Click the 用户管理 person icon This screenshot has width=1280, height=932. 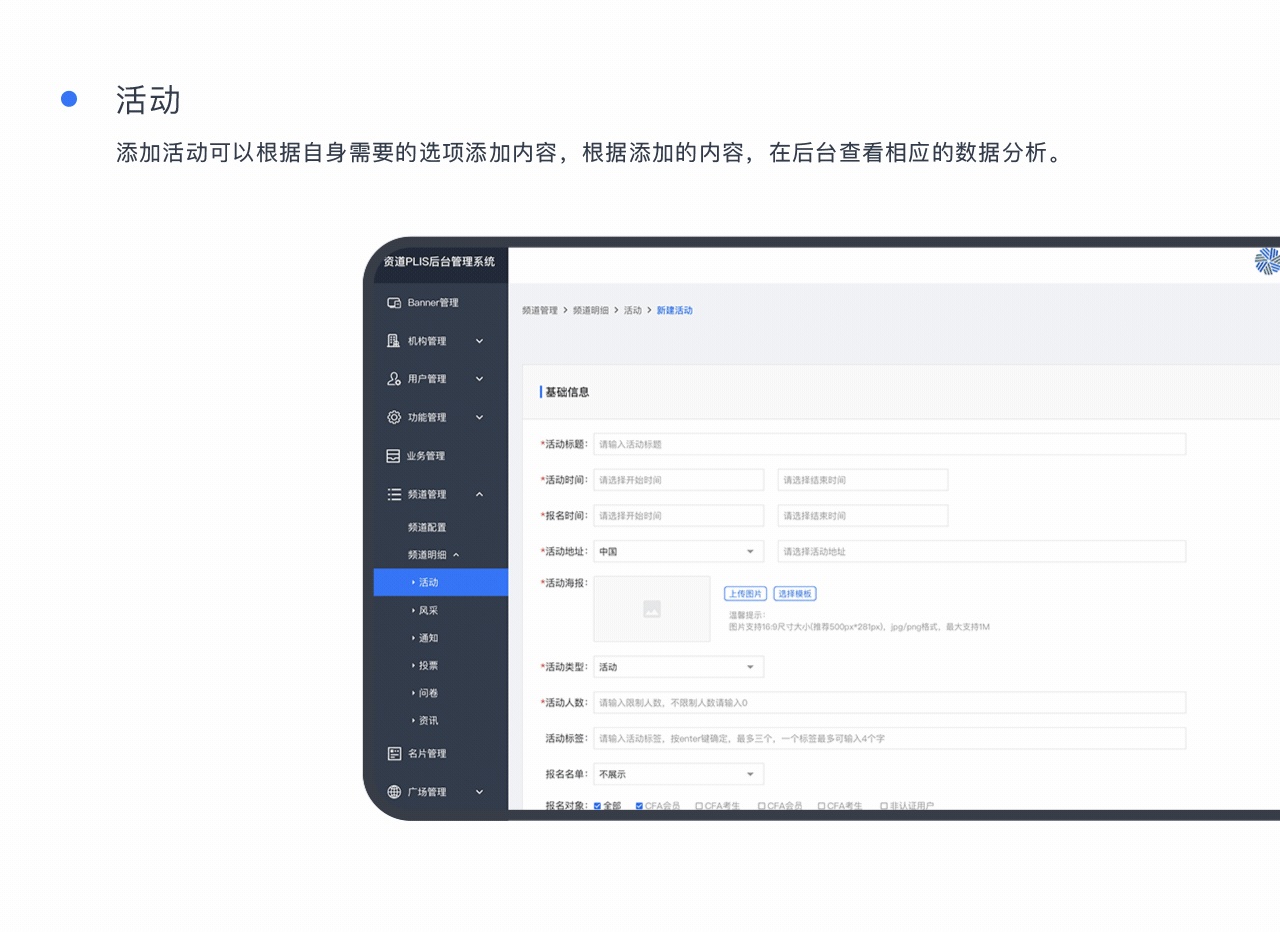pyautogui.click(x=394, y=379)
